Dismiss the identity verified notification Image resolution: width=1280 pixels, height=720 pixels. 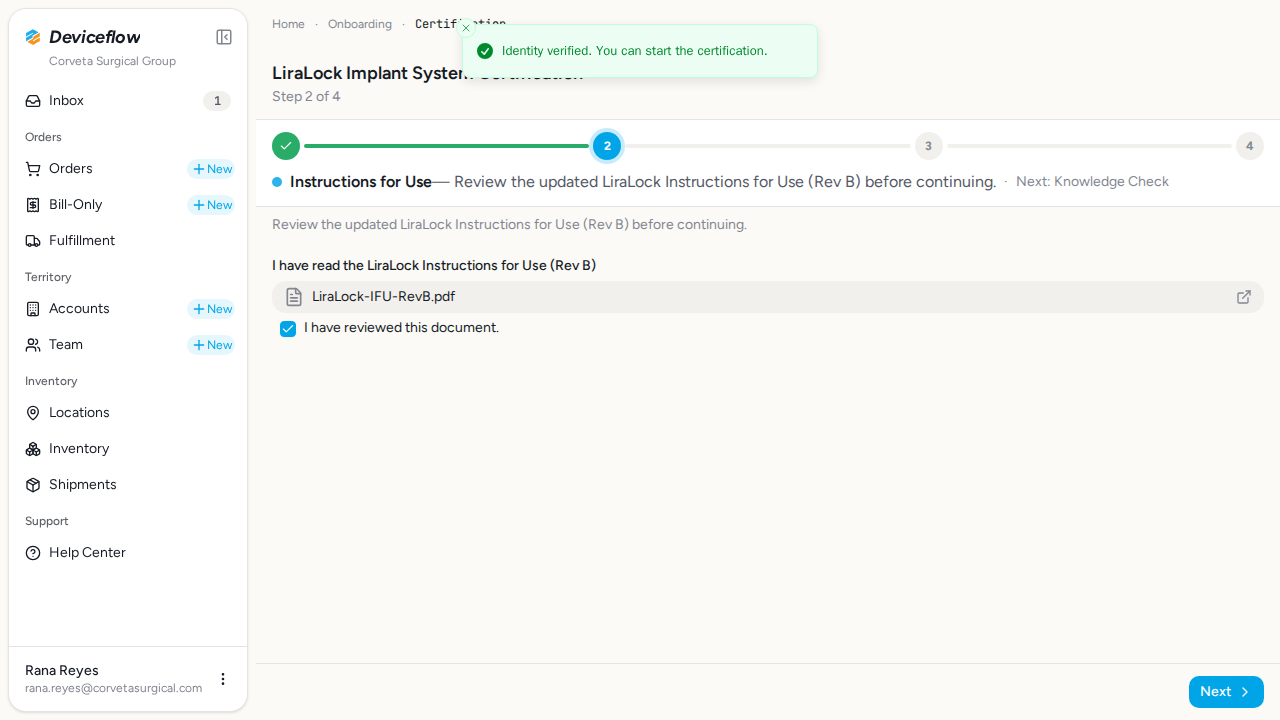tap(466, 28)
